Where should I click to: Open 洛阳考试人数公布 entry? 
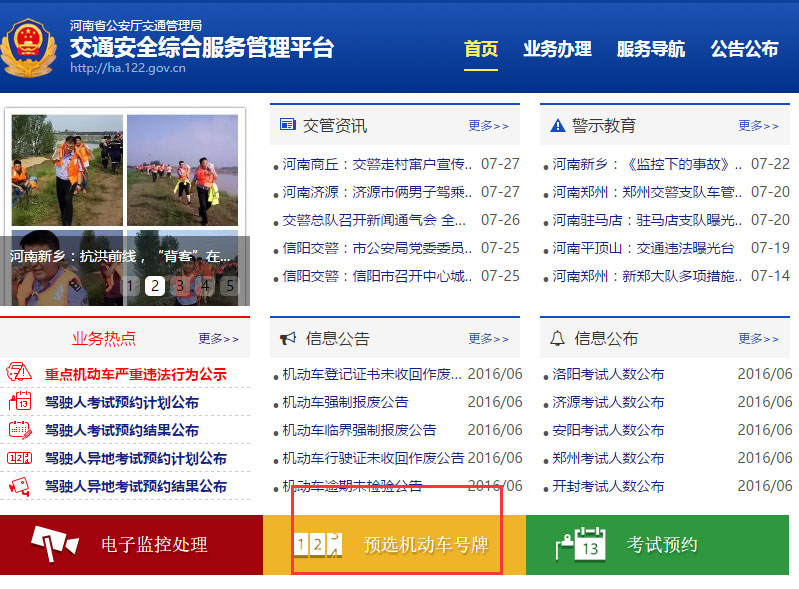(x=608, y=374)
